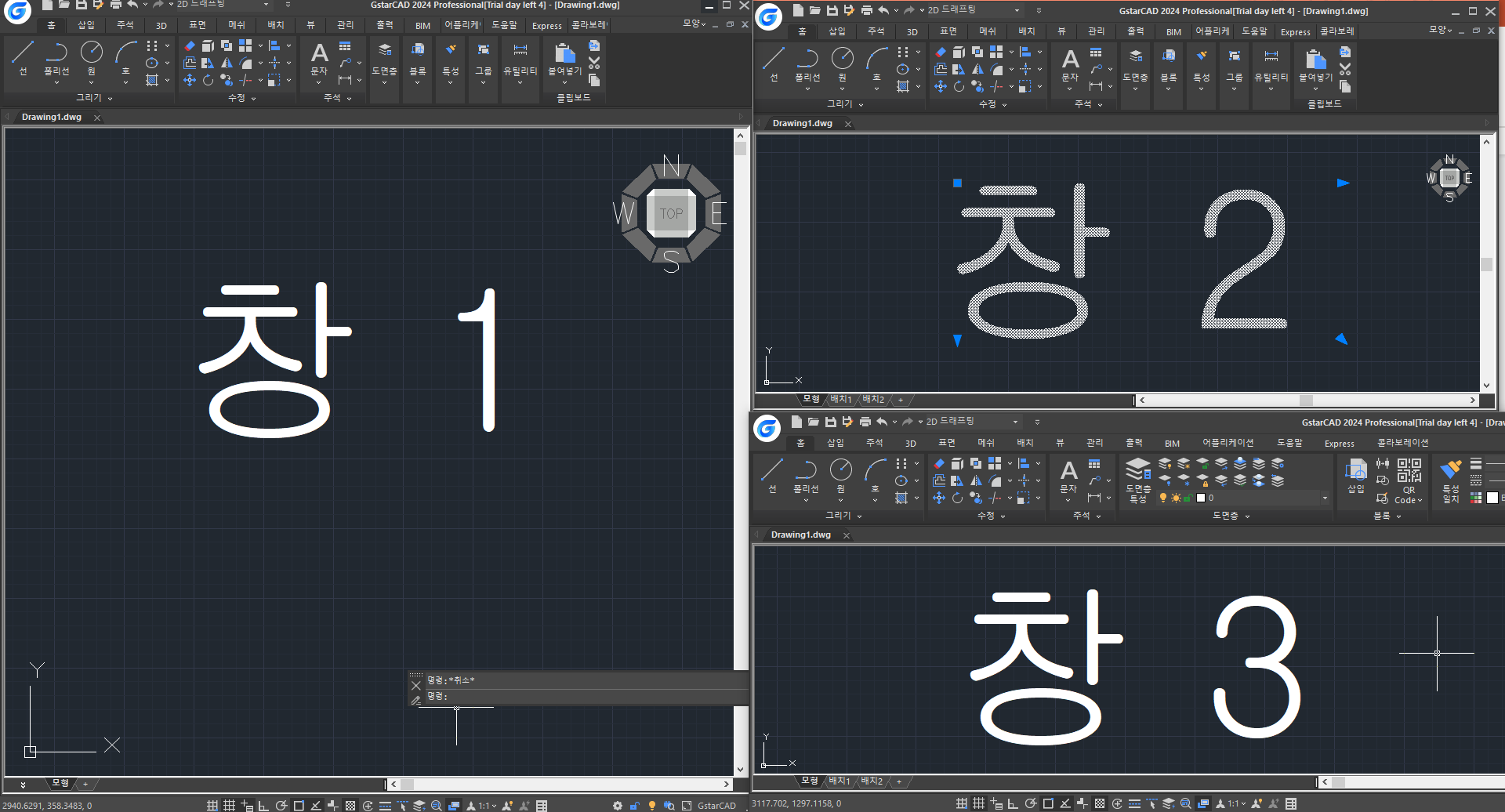This screenshot has height=812, width=1505.
Task: Expand the 그리기 panel in window 1
Action: [94, 97]
